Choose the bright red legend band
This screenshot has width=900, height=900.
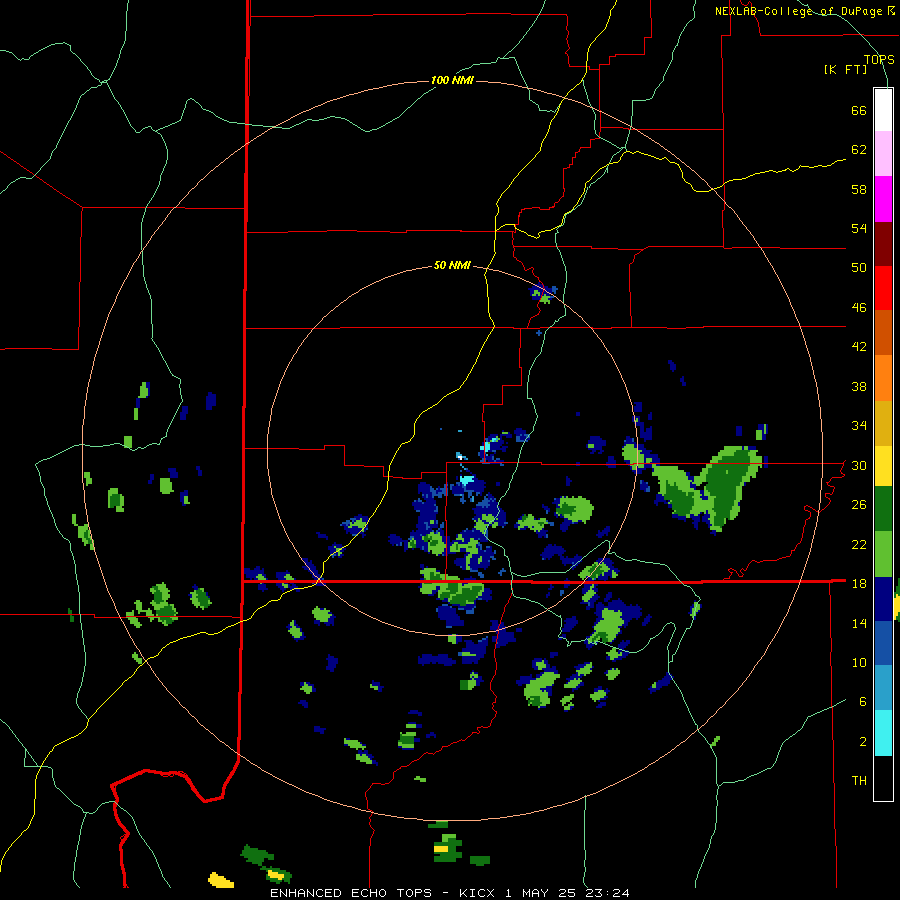pyautogui.click(x=883, y=288)
